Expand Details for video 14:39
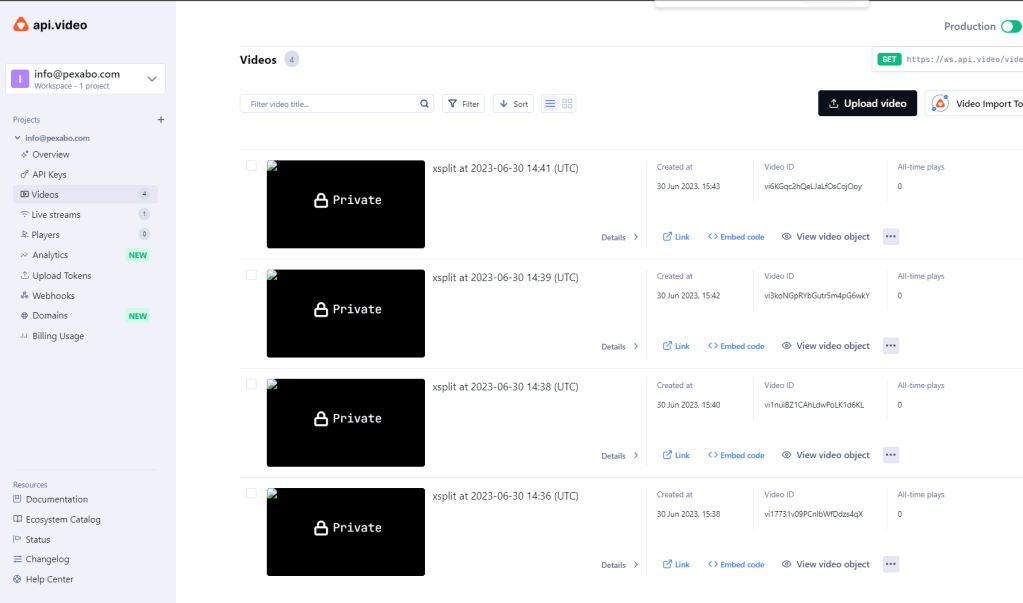The image size is (1023, 603). pyautogui.click(x=620, y=347)
